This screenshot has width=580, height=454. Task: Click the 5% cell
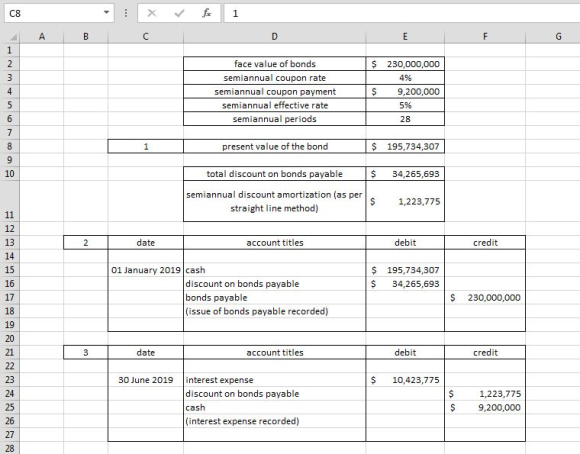tap(405, 105)
